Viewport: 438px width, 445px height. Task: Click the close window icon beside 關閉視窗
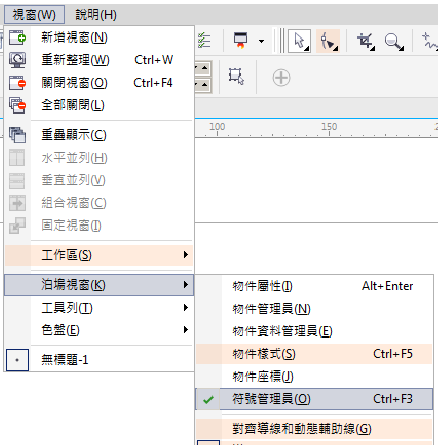pos(17,83)
